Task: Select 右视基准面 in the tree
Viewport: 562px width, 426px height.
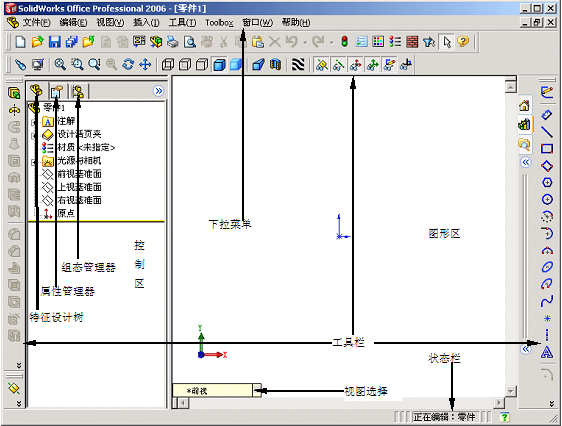Action: coord(79,200)
